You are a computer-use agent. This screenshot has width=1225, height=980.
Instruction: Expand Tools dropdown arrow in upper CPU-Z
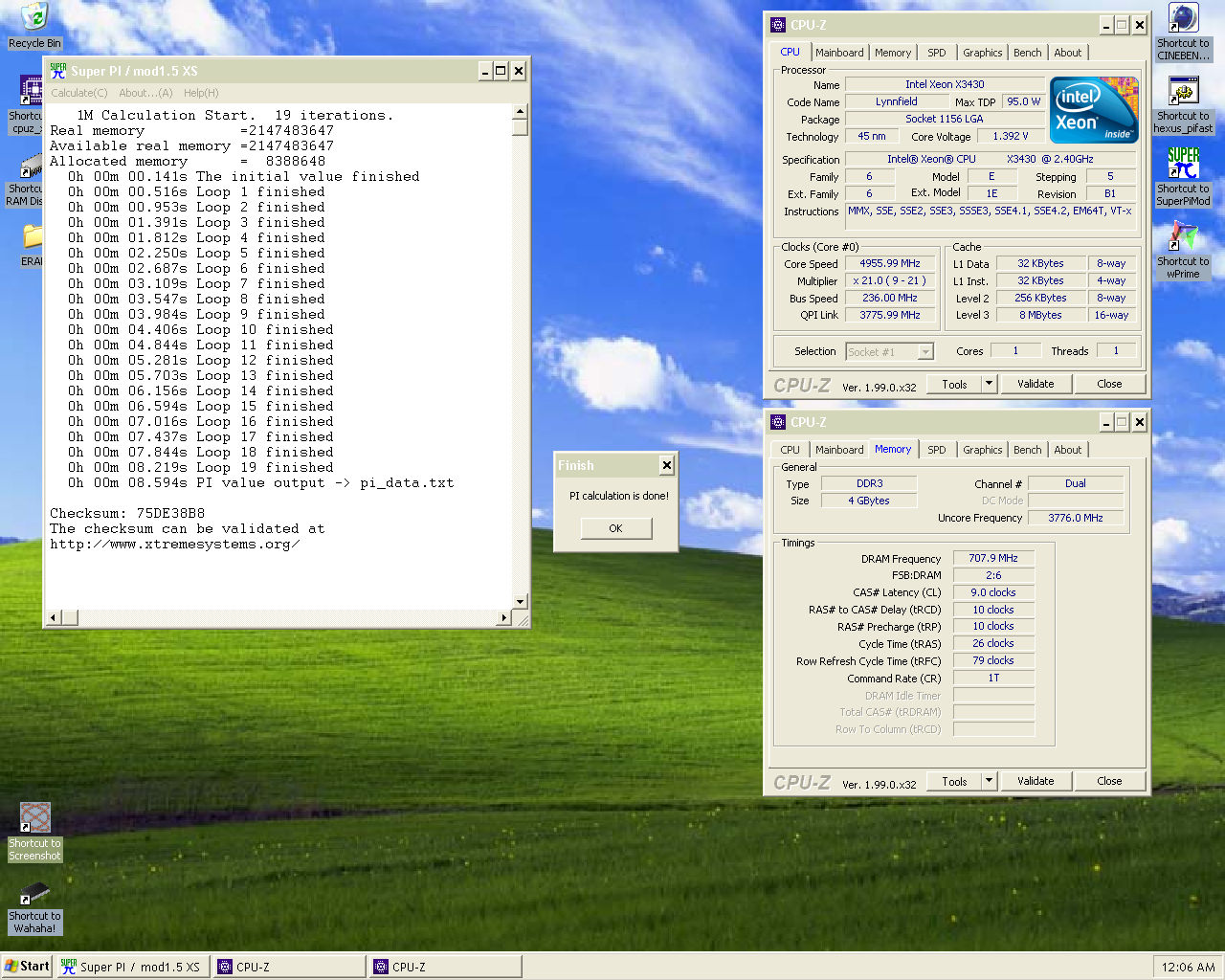pyautogui.click(x=989, y=384)
